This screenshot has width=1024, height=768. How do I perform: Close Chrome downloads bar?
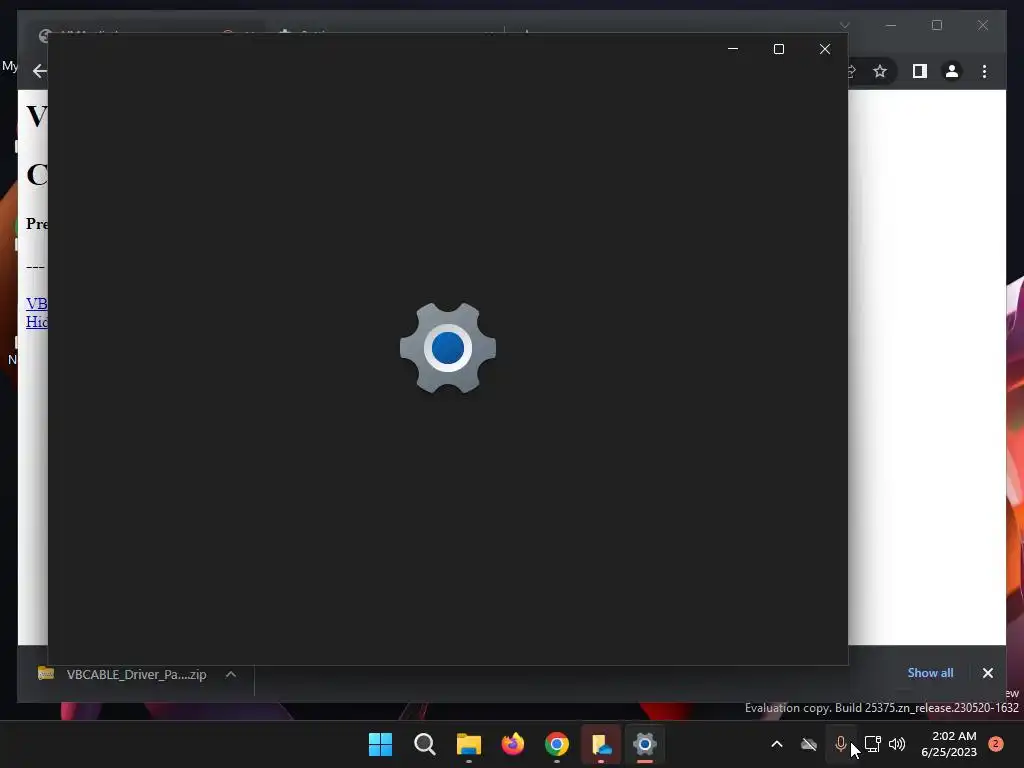987,673
